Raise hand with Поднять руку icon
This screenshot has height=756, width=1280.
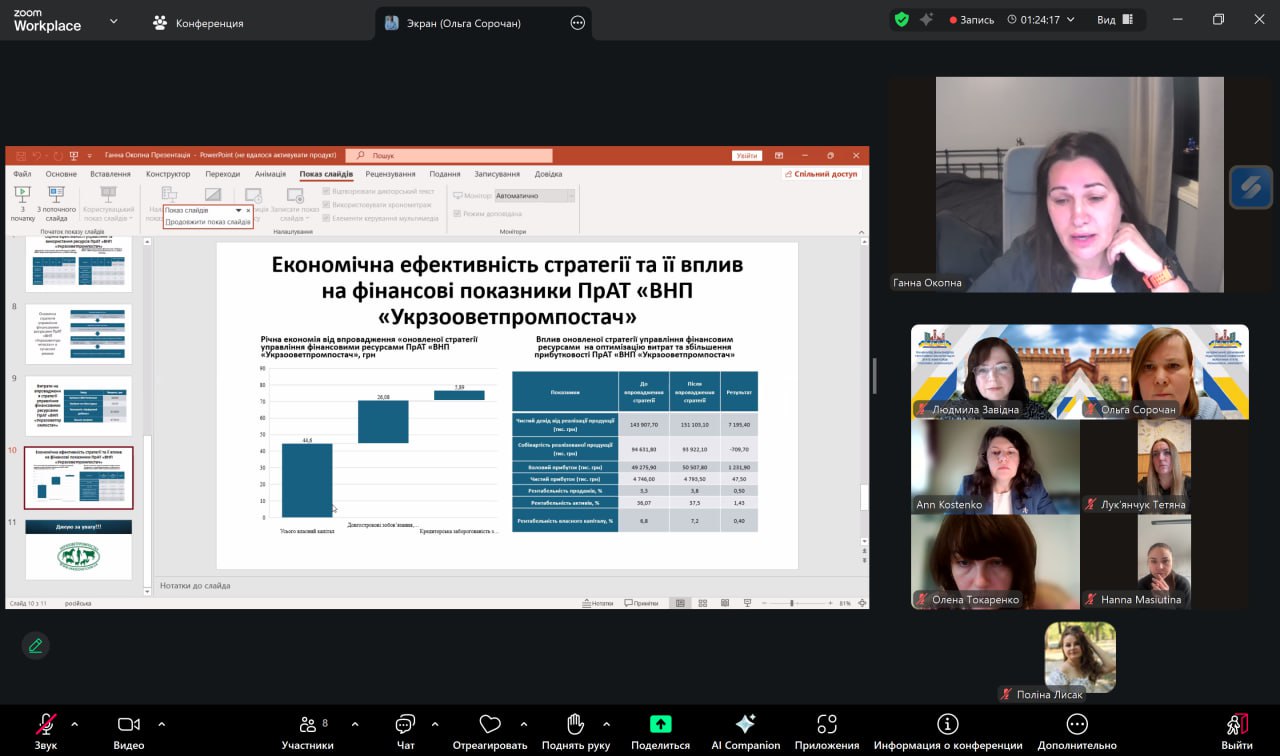(x=575, y=725)
